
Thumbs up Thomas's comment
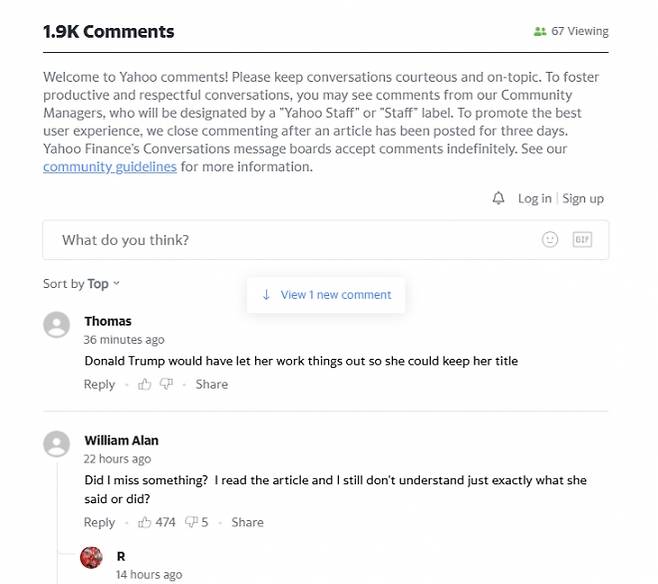point(145,385)
